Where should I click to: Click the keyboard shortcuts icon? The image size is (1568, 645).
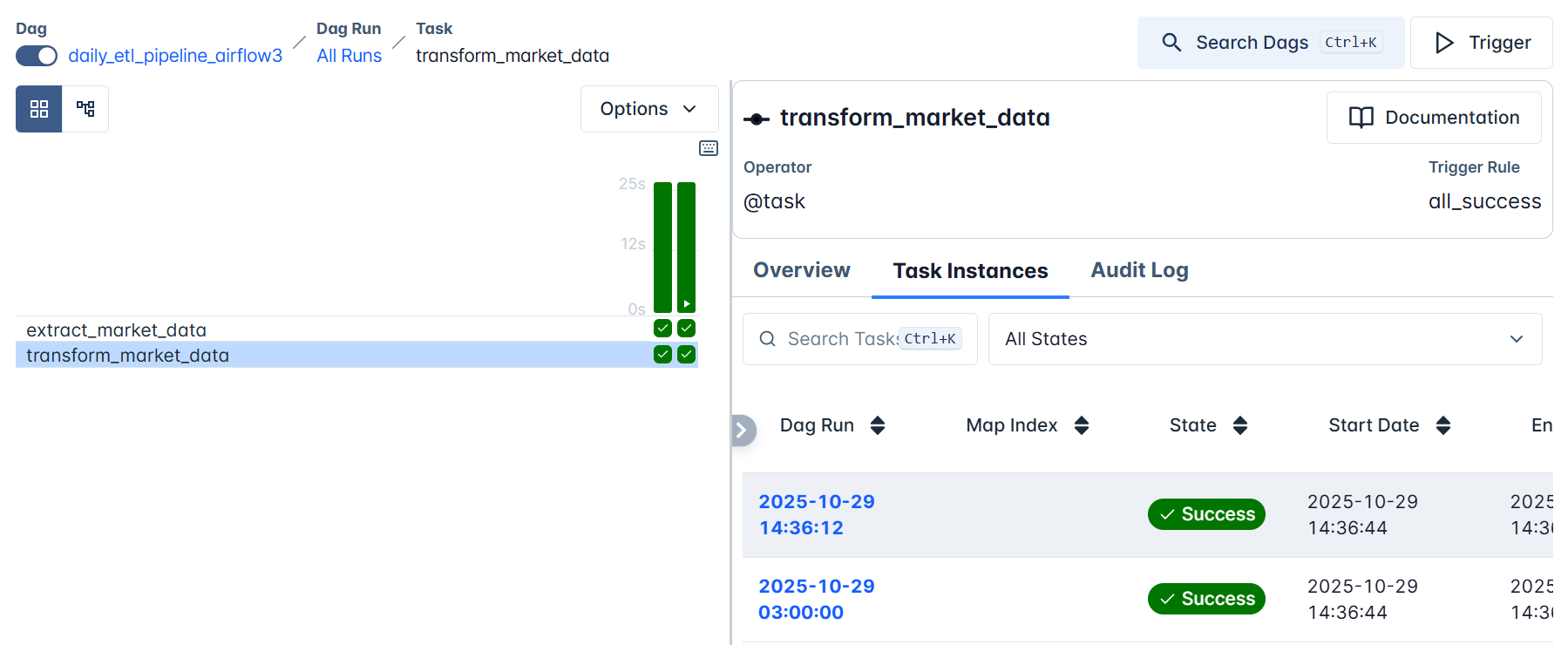pyautogui.click(x=709, y=148)
